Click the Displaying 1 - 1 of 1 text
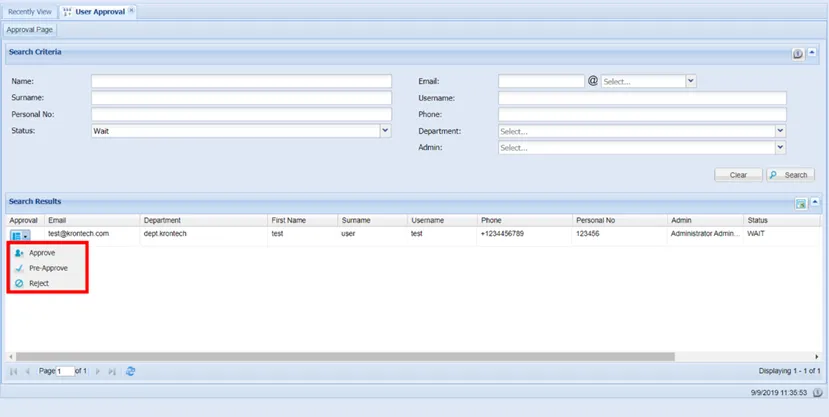Viewport: 829px width, 417px height. [789, 371]
